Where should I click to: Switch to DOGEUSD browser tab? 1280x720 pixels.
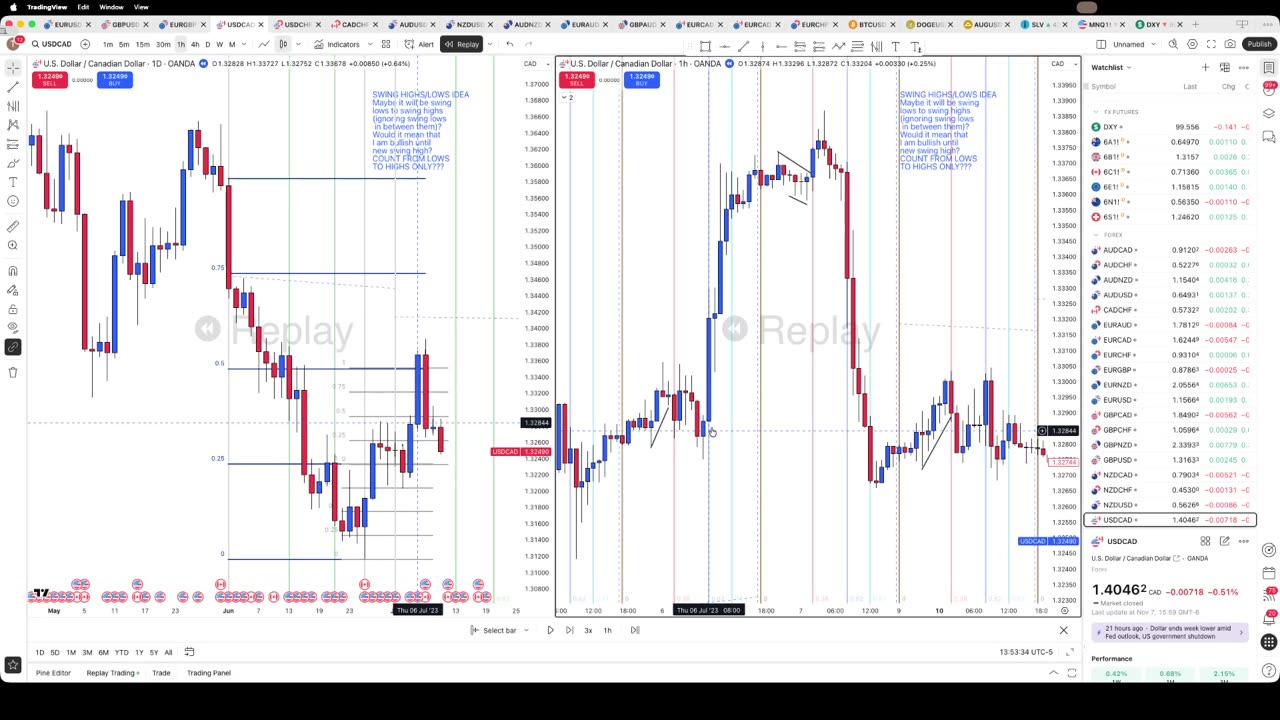929,24
